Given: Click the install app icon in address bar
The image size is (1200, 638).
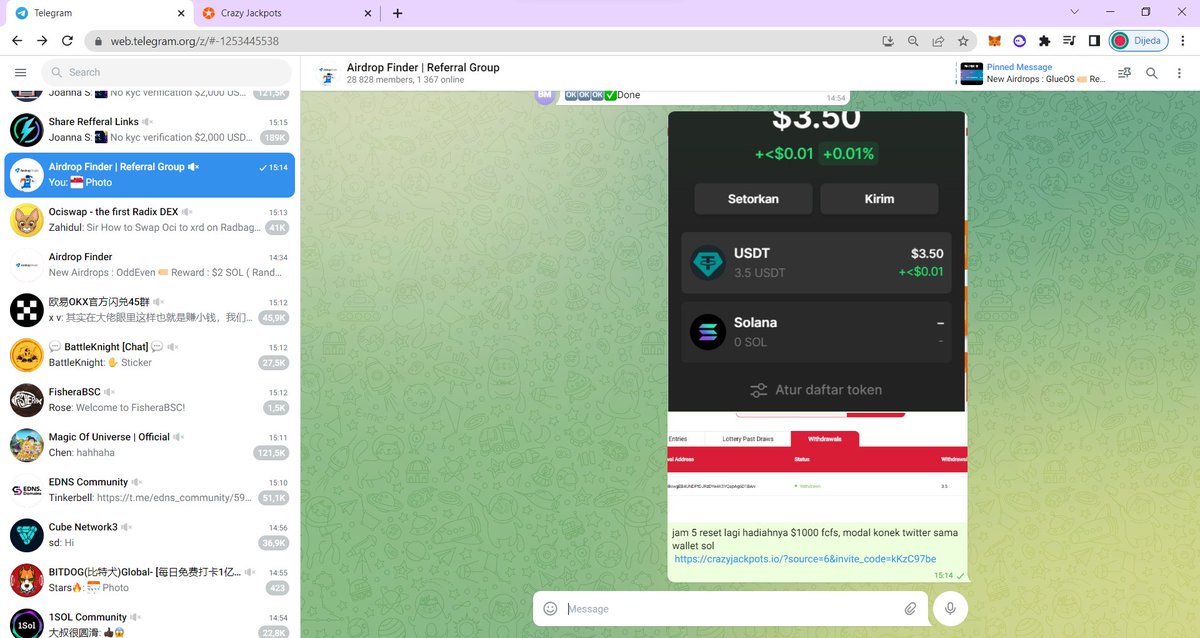Looking at the screenshot, I should (888, 41).
